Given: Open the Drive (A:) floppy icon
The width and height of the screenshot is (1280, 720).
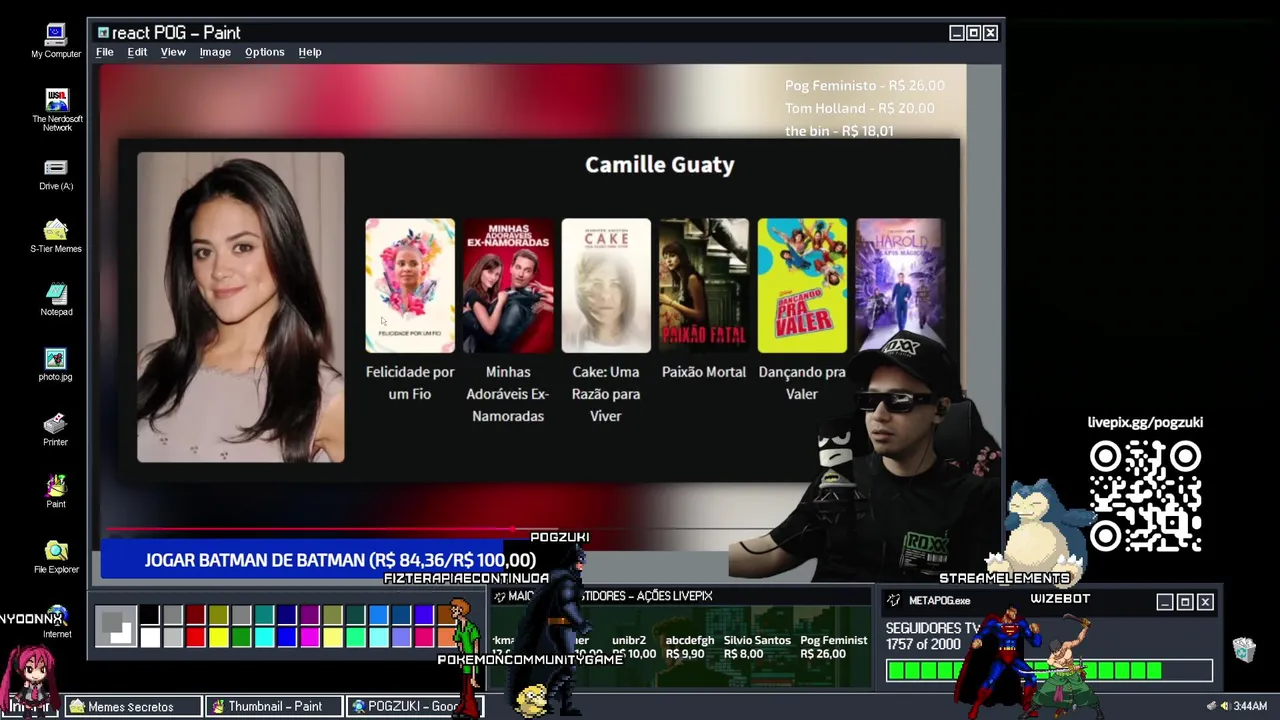Looking at the screenshot, I should pyautogui.click(x=56, y=174).
